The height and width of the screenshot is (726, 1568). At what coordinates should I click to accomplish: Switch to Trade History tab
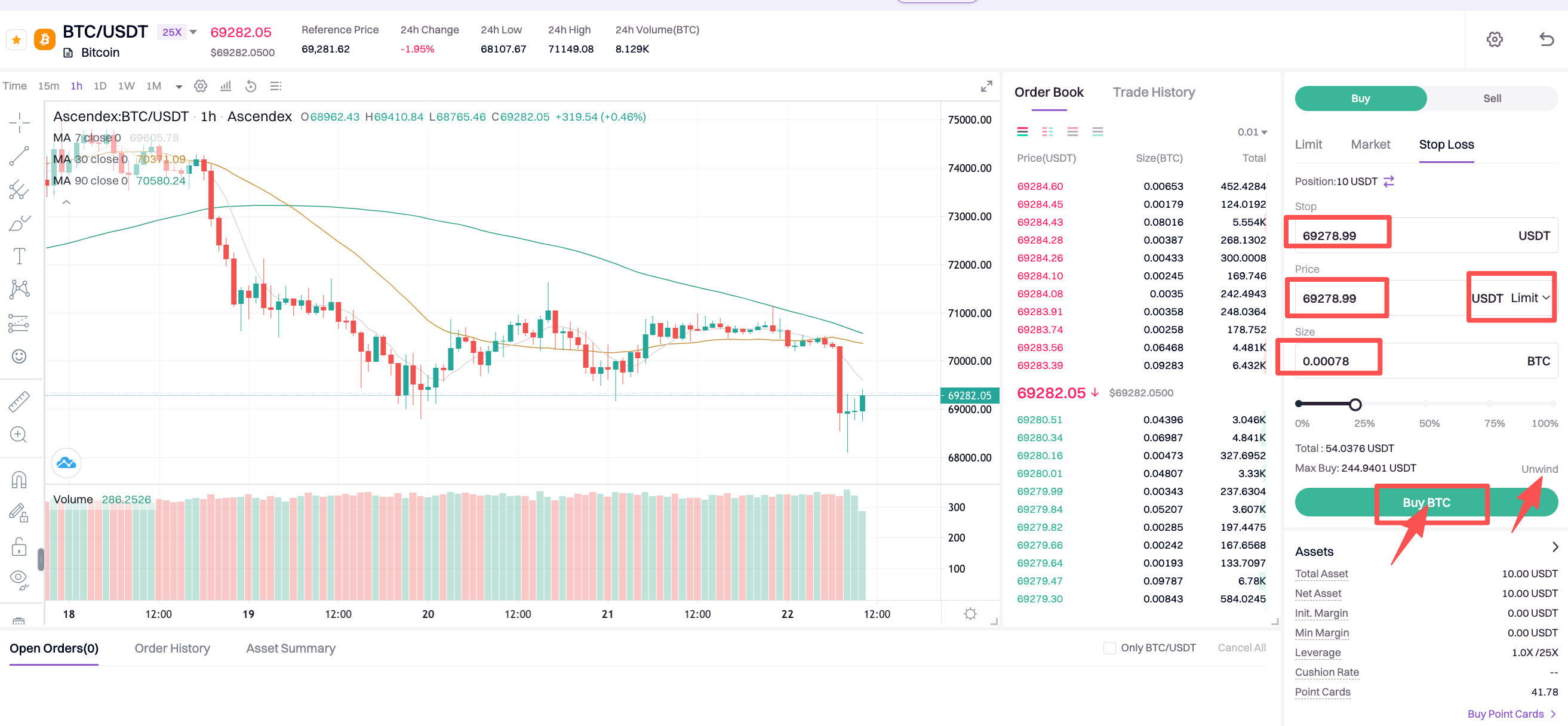pyautogui.click(x=1154, y=92)
